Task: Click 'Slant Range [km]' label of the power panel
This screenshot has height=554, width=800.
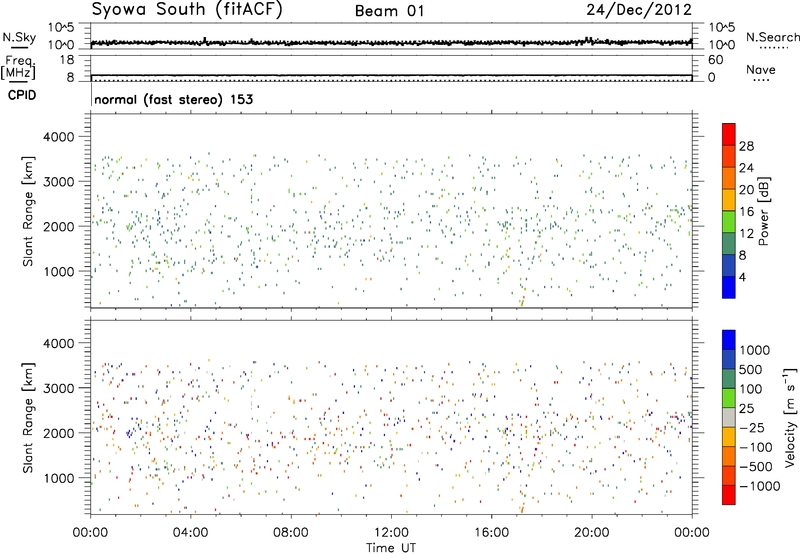Action: click(29, 211)
